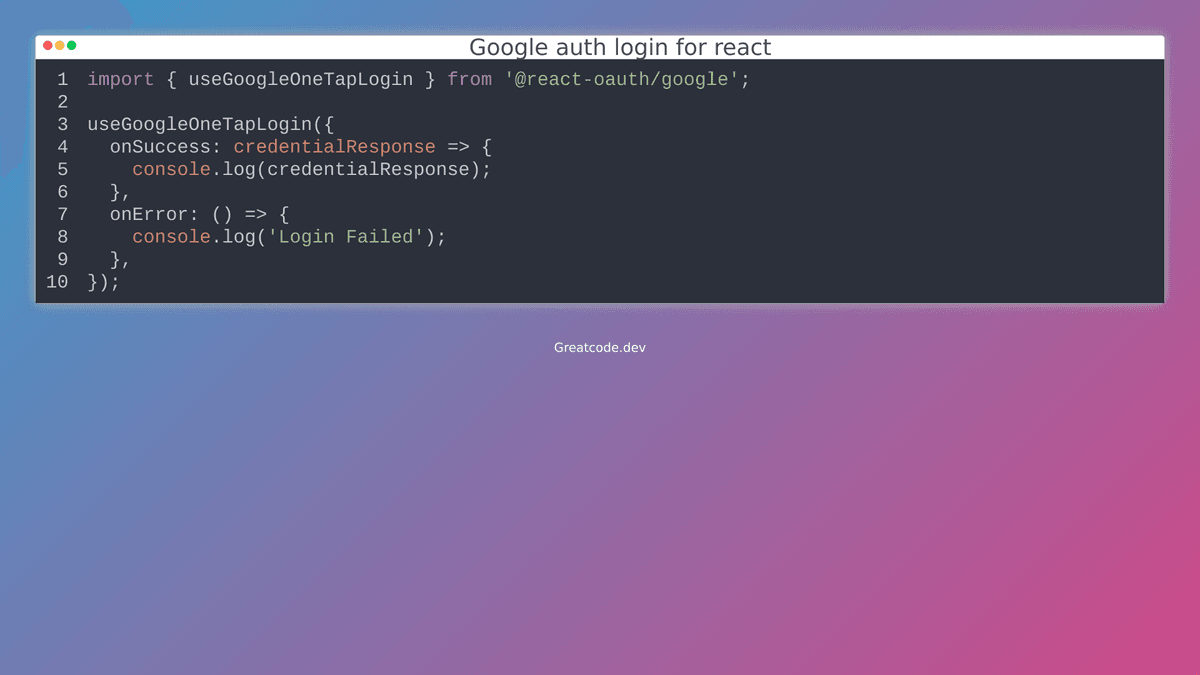Click the console keyword on line 8
1200x675 pixels.
point(167,236)
